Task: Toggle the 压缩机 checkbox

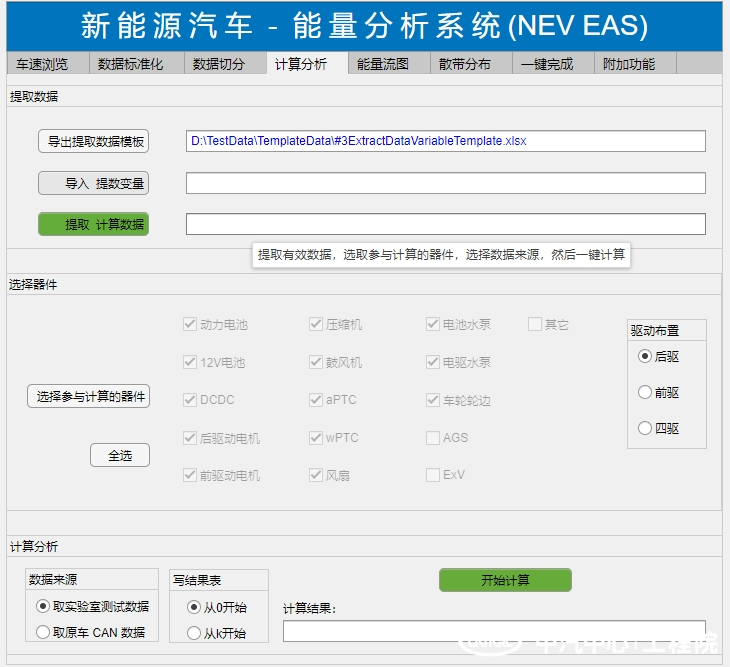Action: 316,324
